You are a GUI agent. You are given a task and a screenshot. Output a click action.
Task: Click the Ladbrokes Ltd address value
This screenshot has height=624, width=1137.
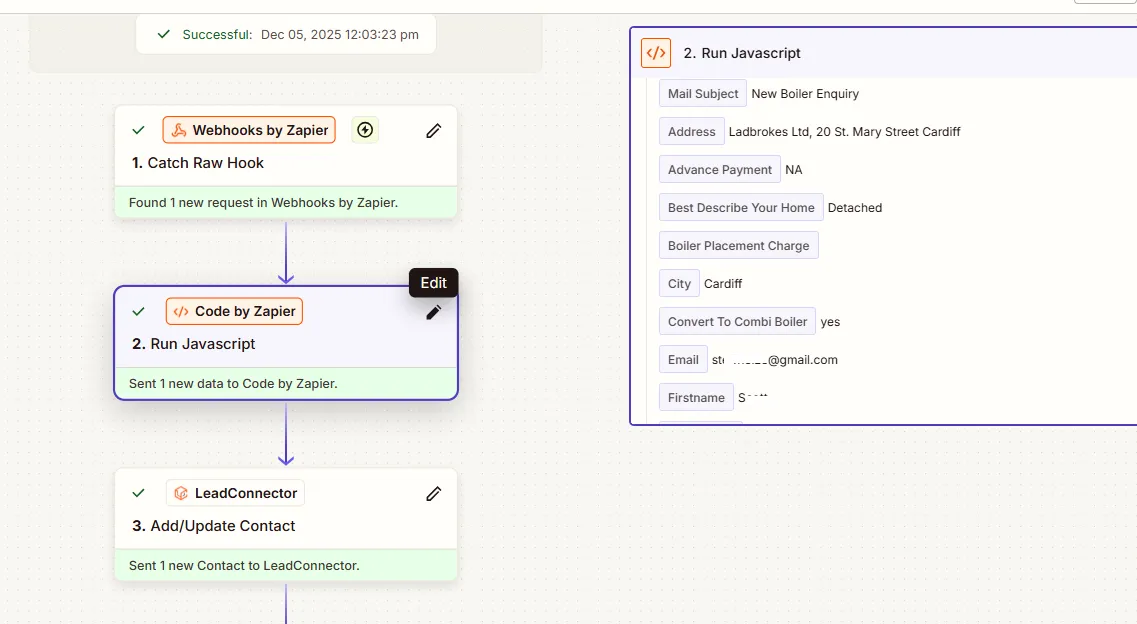844,132
